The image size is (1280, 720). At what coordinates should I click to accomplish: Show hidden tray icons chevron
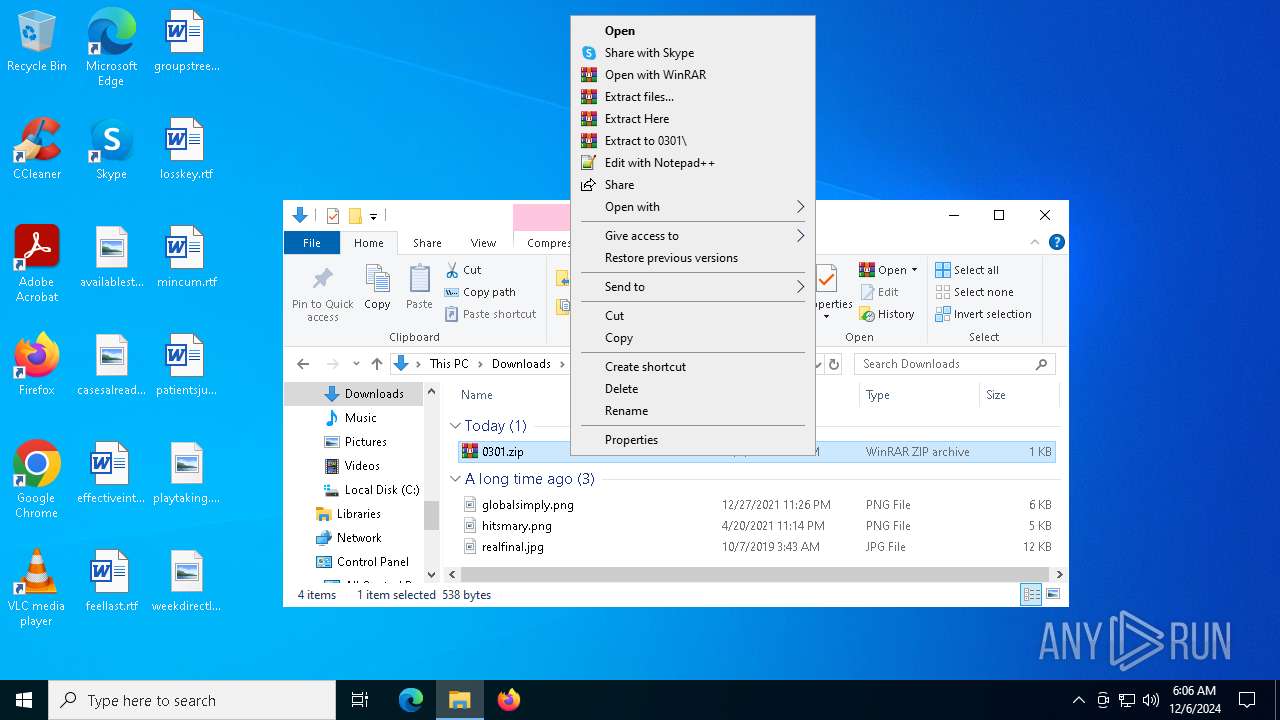coord(1078,700)
